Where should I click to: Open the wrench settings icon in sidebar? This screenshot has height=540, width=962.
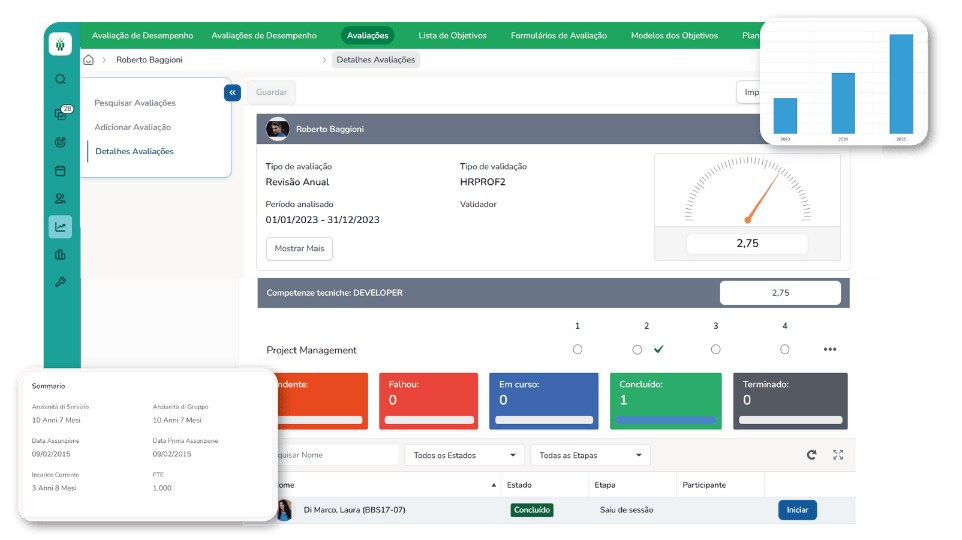point(60,282)
